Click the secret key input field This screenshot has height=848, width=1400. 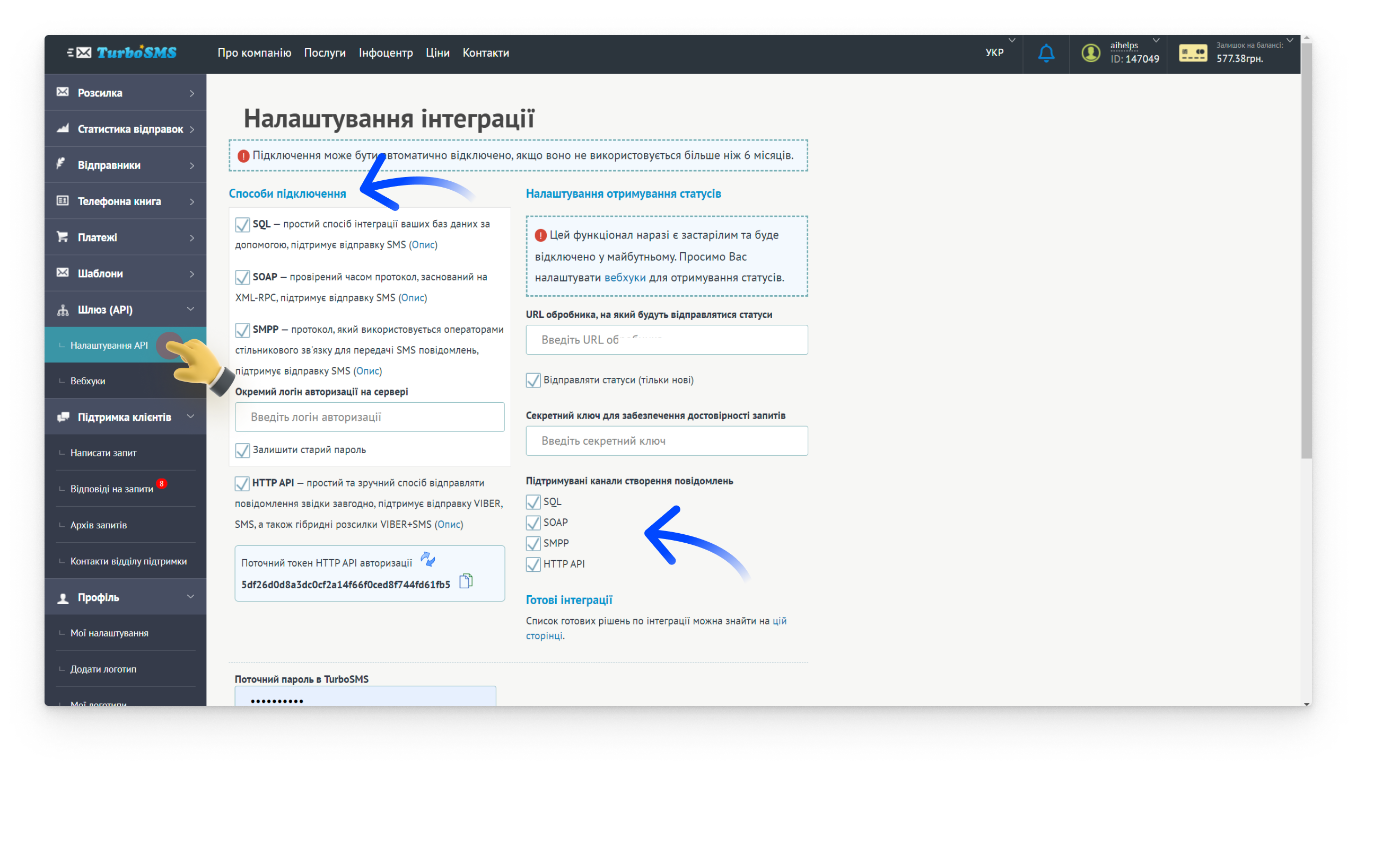(x=667, y=441)
